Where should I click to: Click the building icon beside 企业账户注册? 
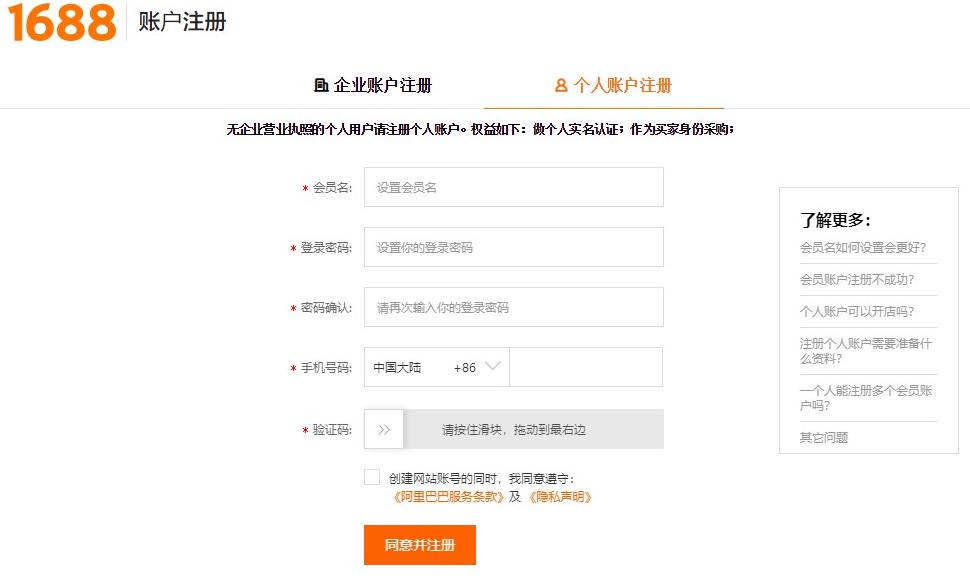(320, 85)
